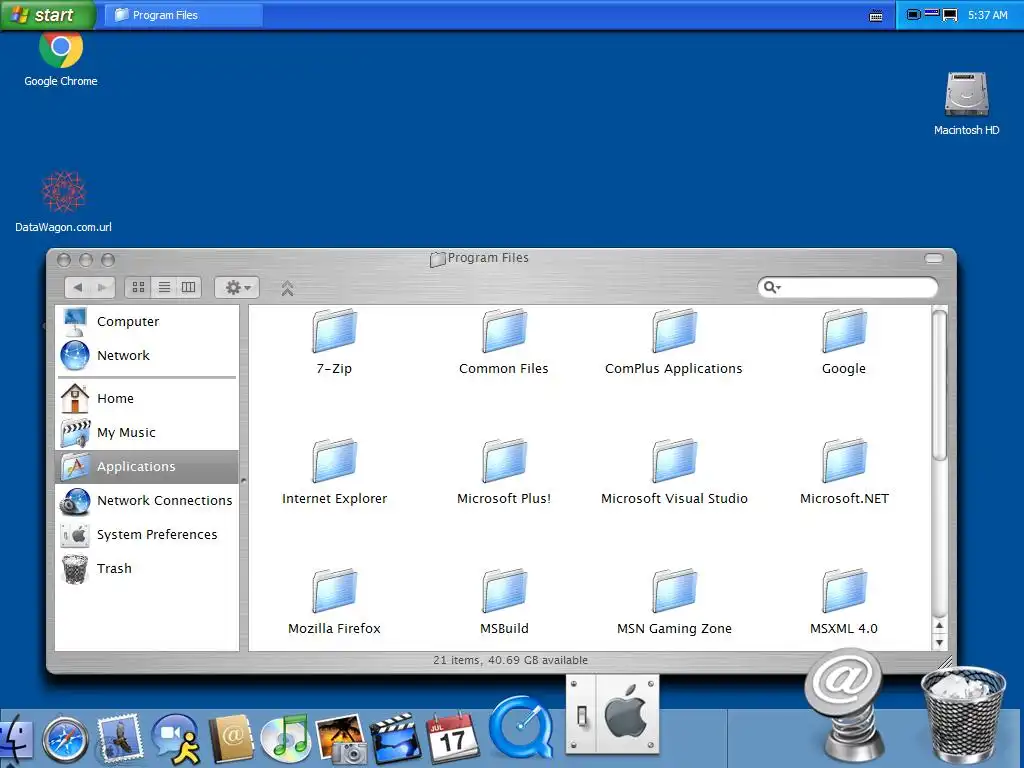Launch QuickTime Player from dock

[520, 729]
